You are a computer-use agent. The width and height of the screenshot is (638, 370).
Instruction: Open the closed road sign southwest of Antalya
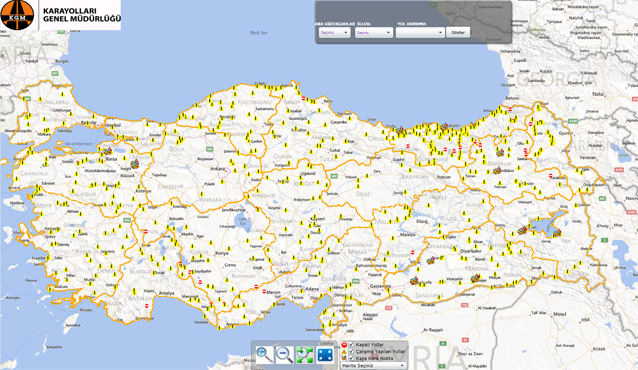[x=147, y=306]
